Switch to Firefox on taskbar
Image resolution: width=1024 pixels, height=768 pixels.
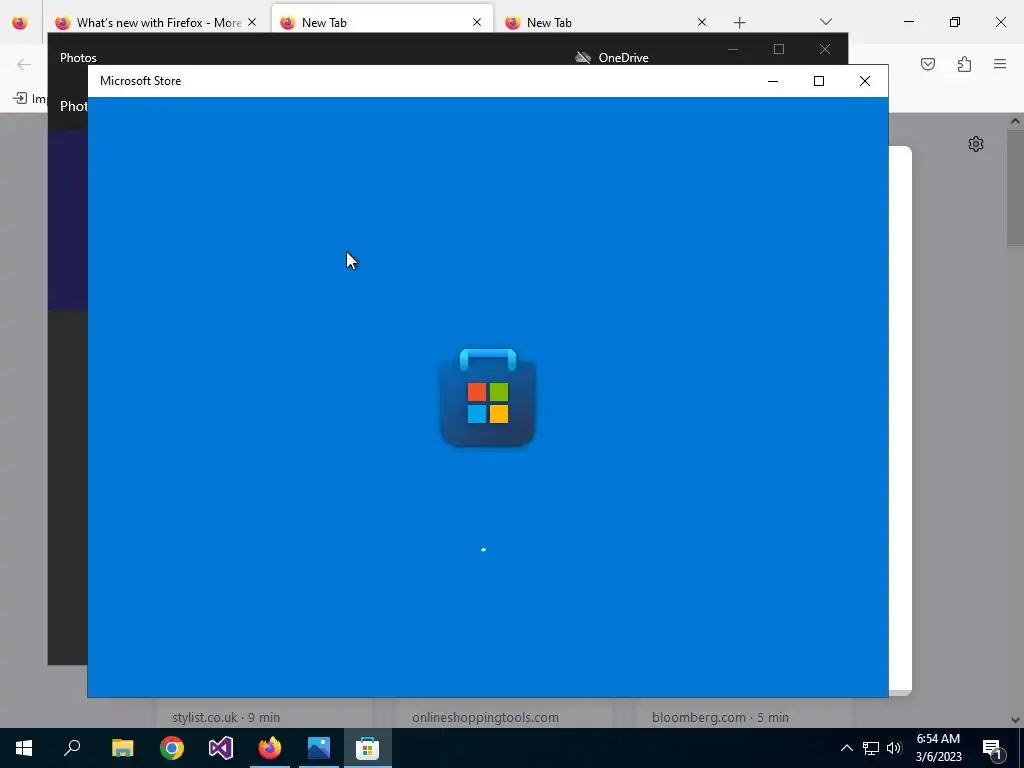point(270,748)
